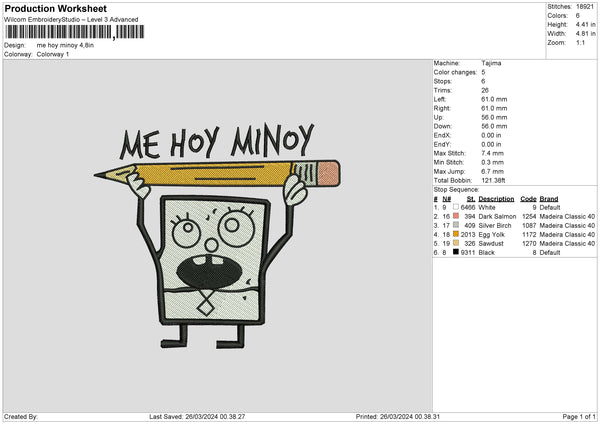600x424 pixels.
Task: Click the Stitches value 18921
Action: tap(585, 7)
